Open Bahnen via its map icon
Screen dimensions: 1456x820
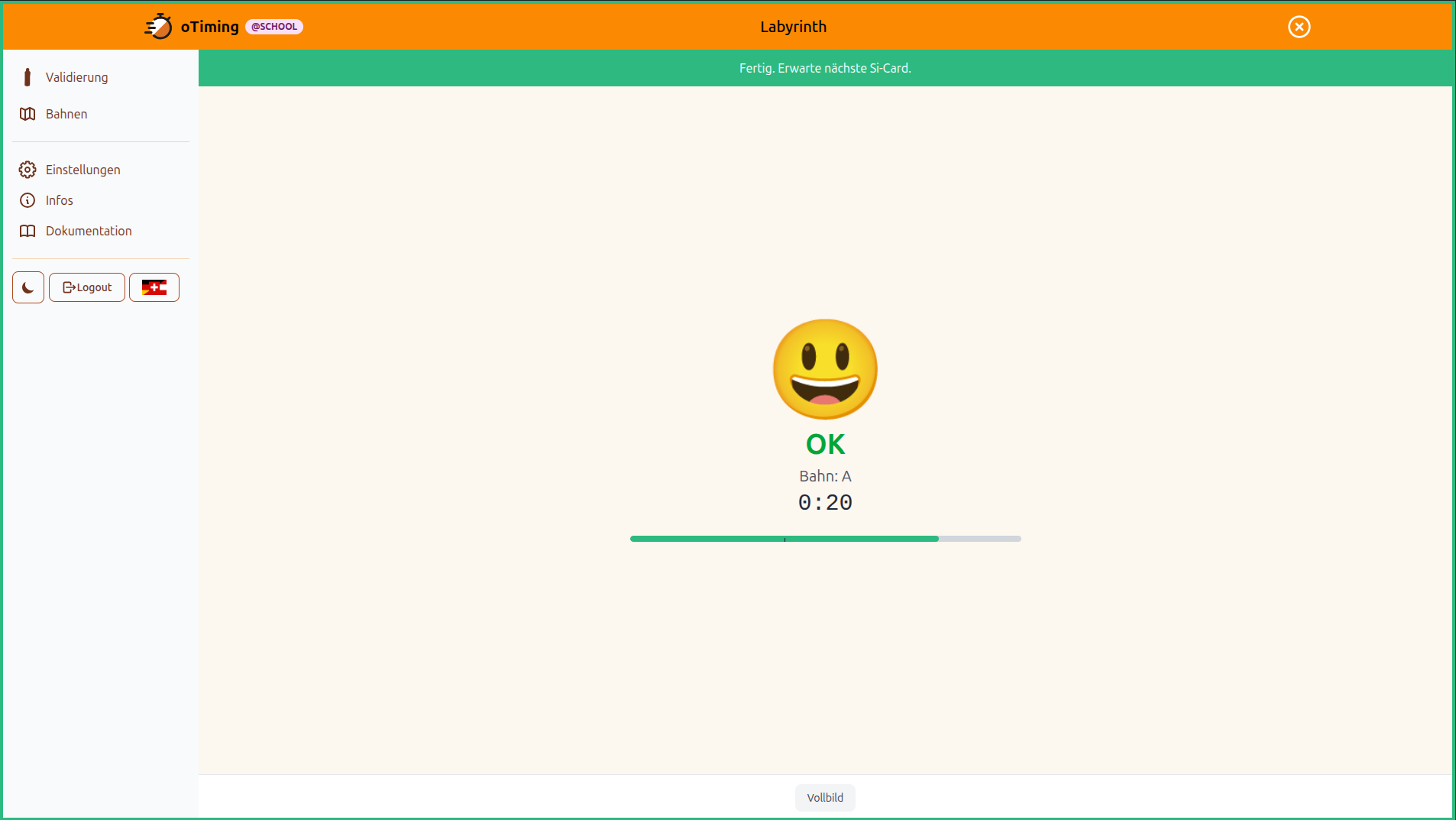click(28, 114)
